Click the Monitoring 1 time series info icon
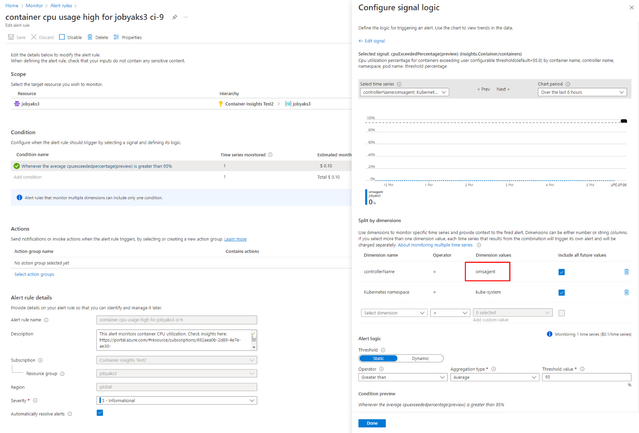 point(549,334)
